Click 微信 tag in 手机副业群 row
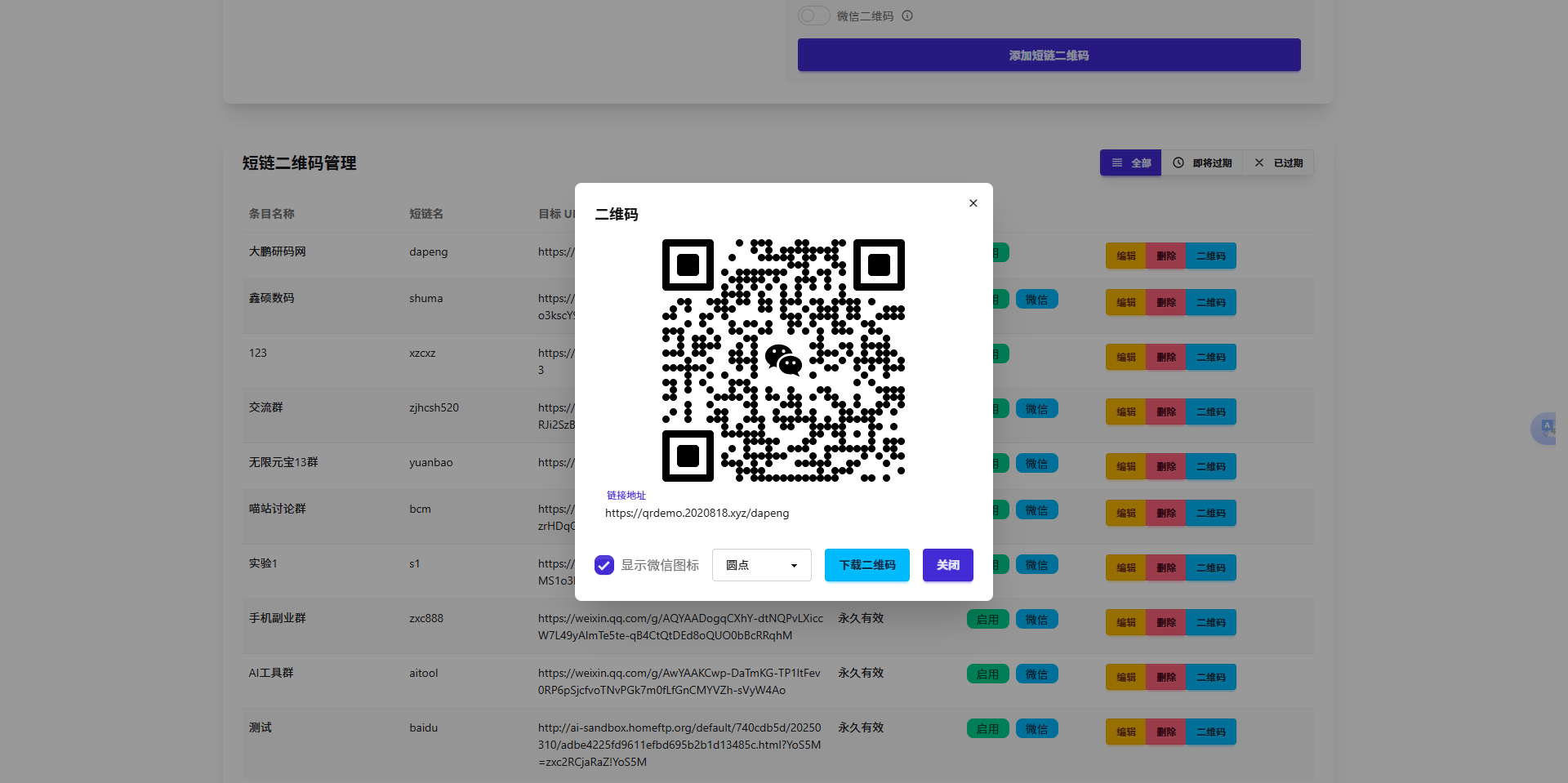The image size is (1568, 783). coord(1036,619)
